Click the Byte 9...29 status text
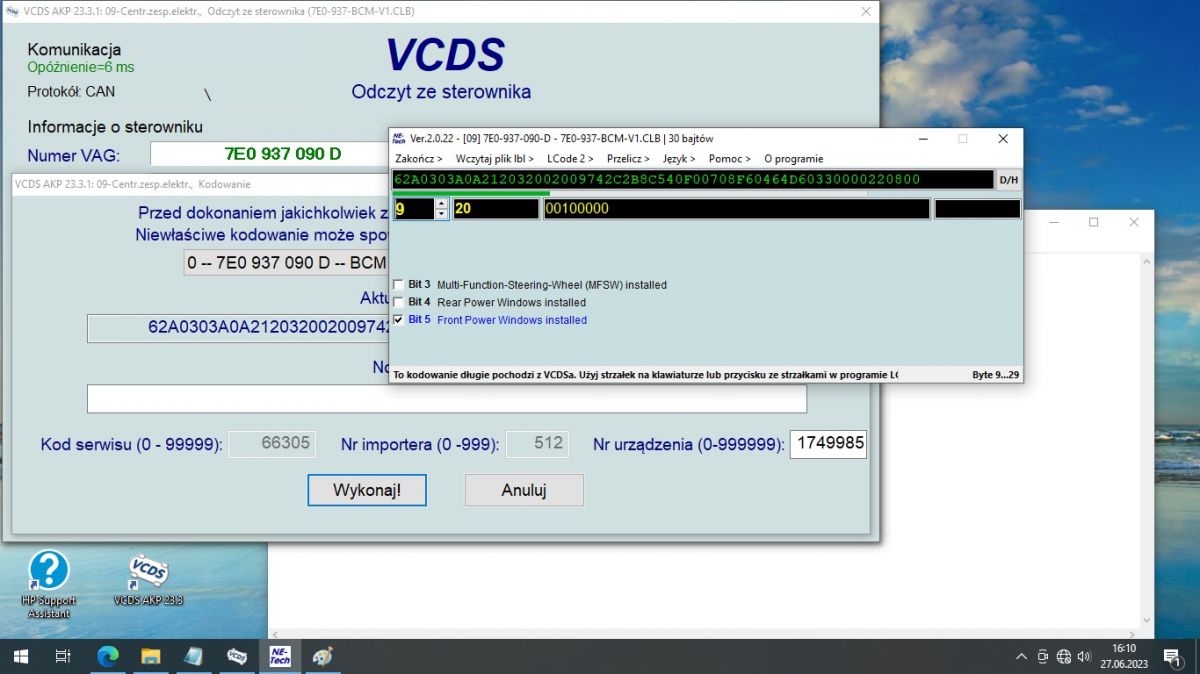This screenshot has height=674, width=1200. pyautogui.click(x=996, y=375)
